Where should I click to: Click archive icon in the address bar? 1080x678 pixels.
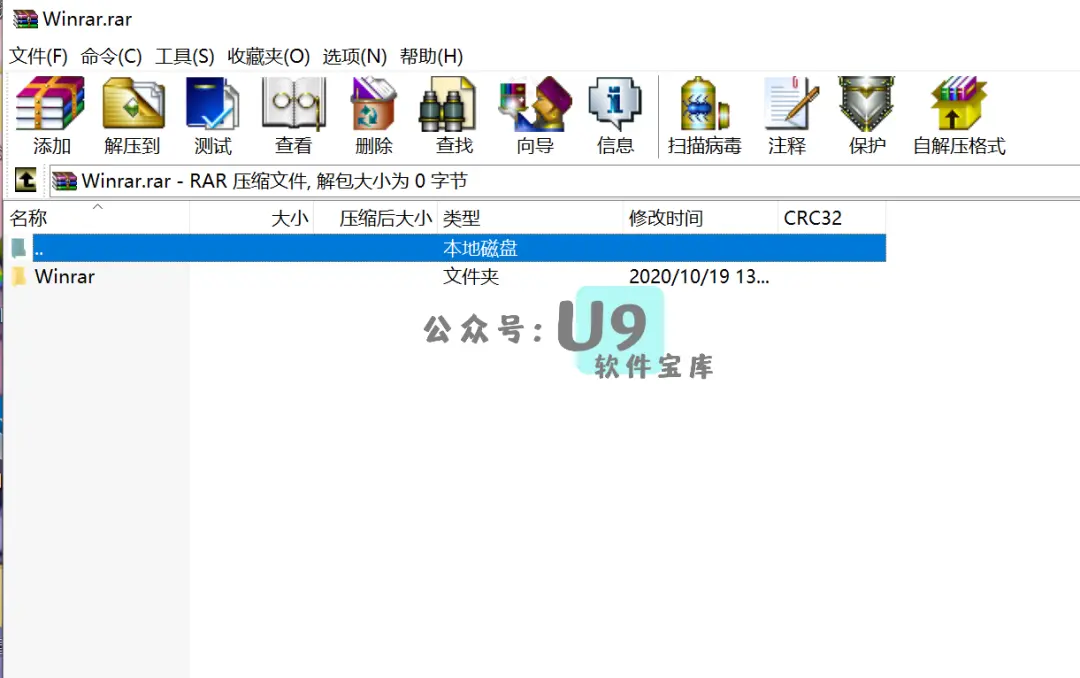[65, 181]
